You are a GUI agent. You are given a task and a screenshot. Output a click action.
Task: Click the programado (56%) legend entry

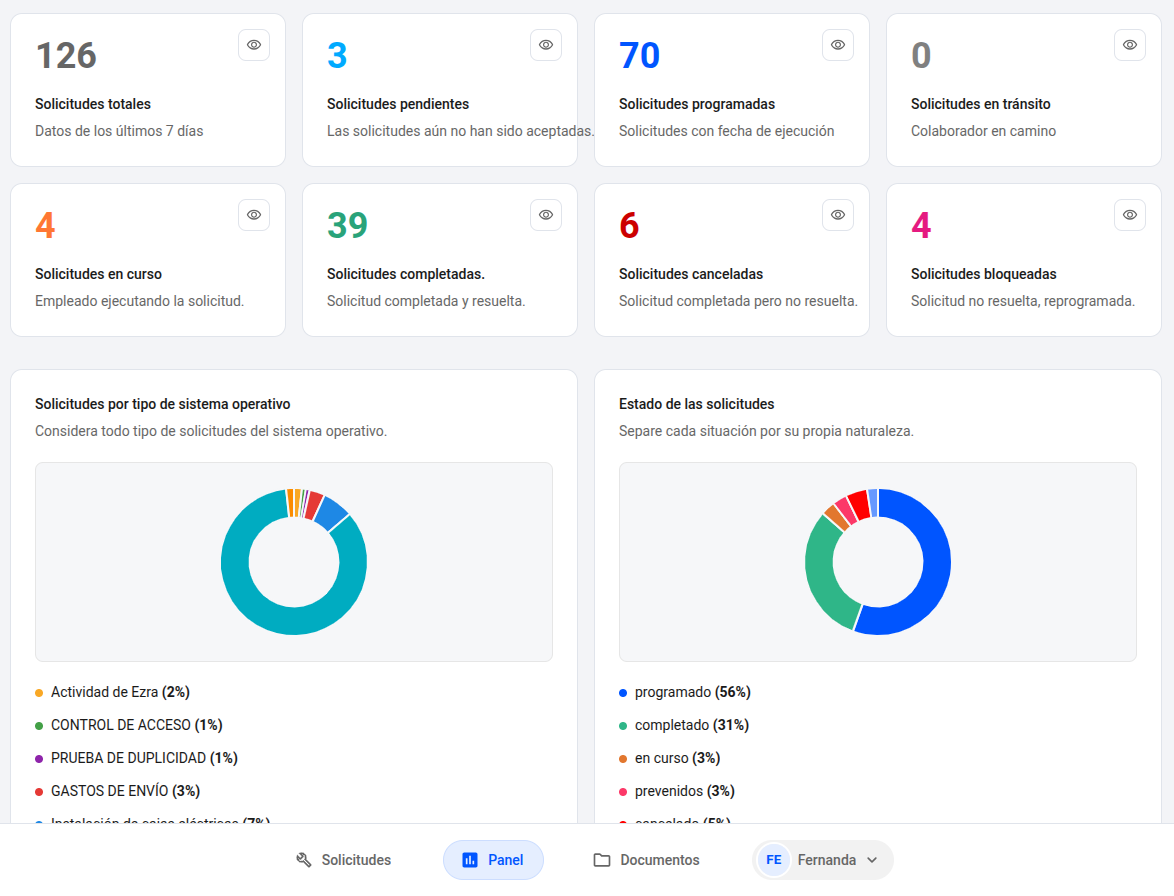point(685,692)
